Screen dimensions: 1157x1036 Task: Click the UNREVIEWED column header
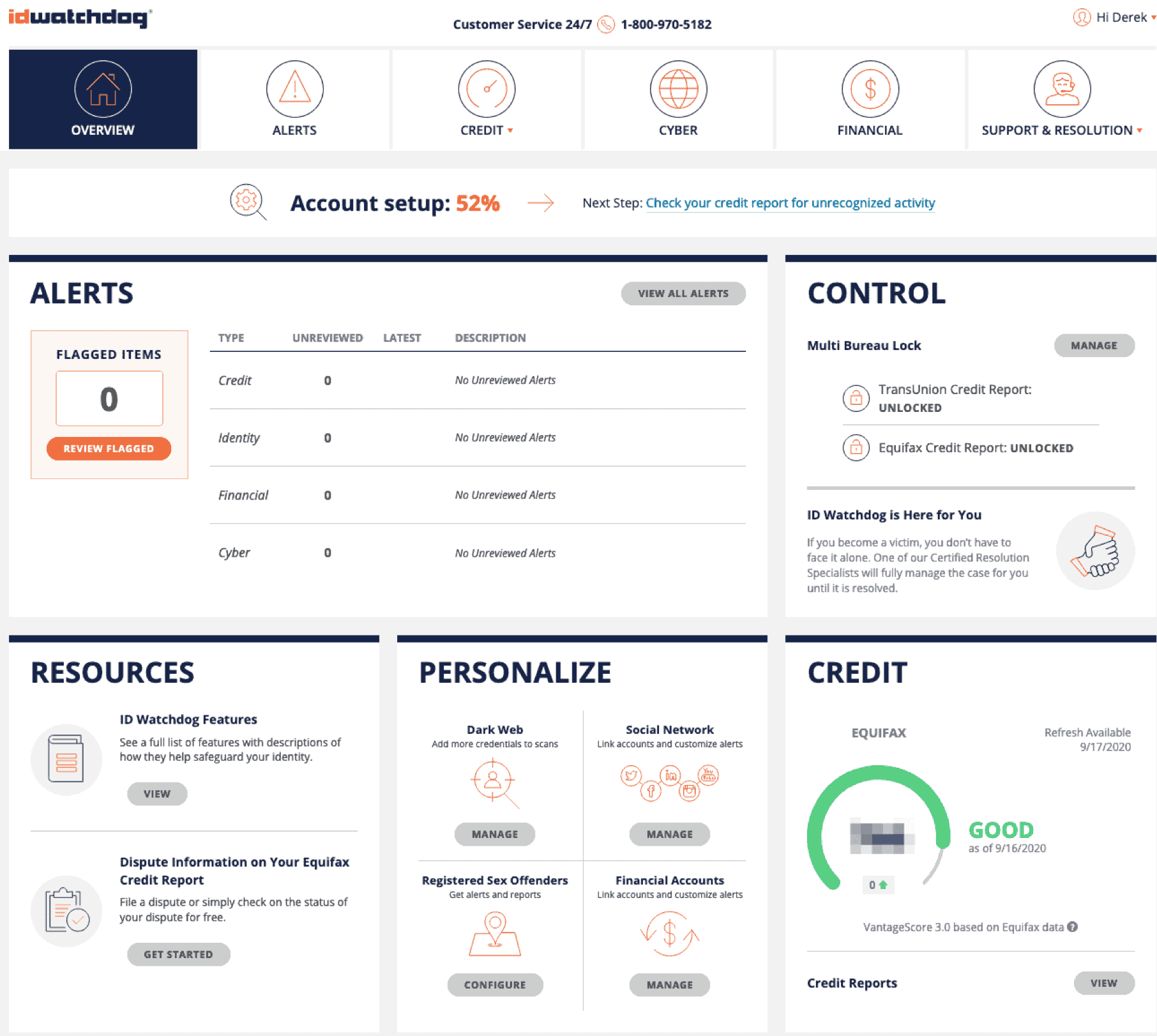tap(328, 338)
